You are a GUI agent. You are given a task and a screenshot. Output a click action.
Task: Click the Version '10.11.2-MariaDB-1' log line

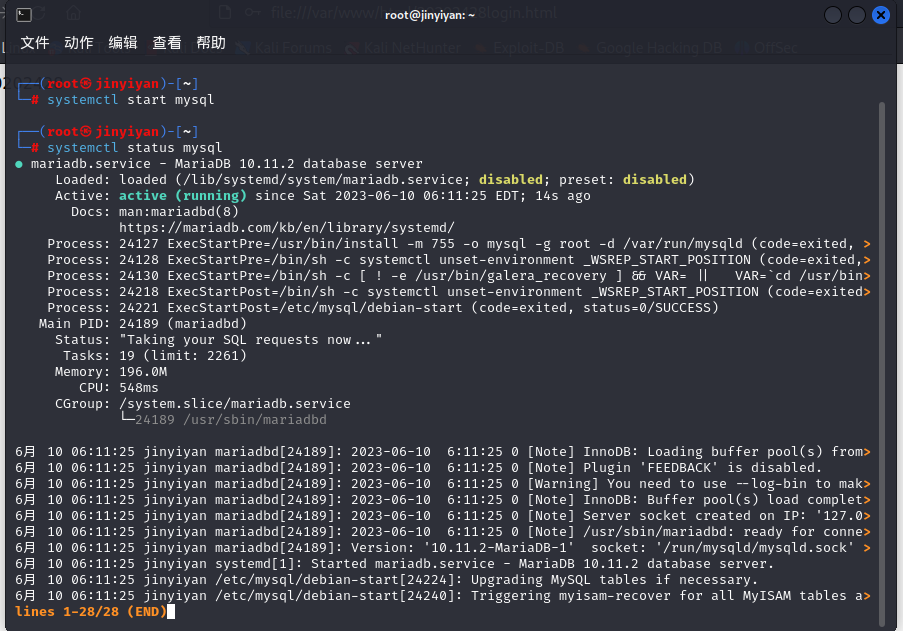point(442,548)
